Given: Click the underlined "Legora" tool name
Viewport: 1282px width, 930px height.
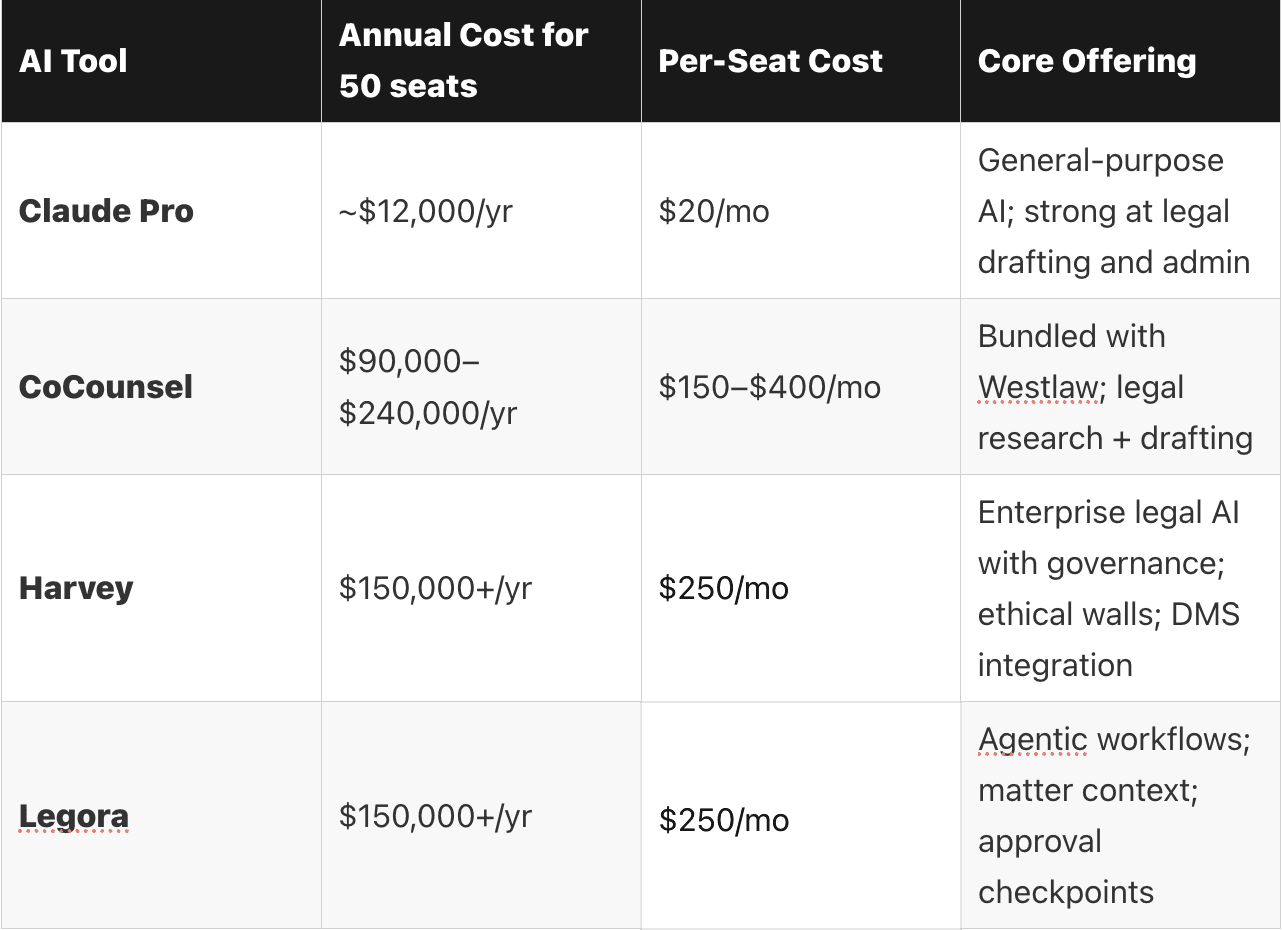Looking at the screenshot, I should click(74, 816).
